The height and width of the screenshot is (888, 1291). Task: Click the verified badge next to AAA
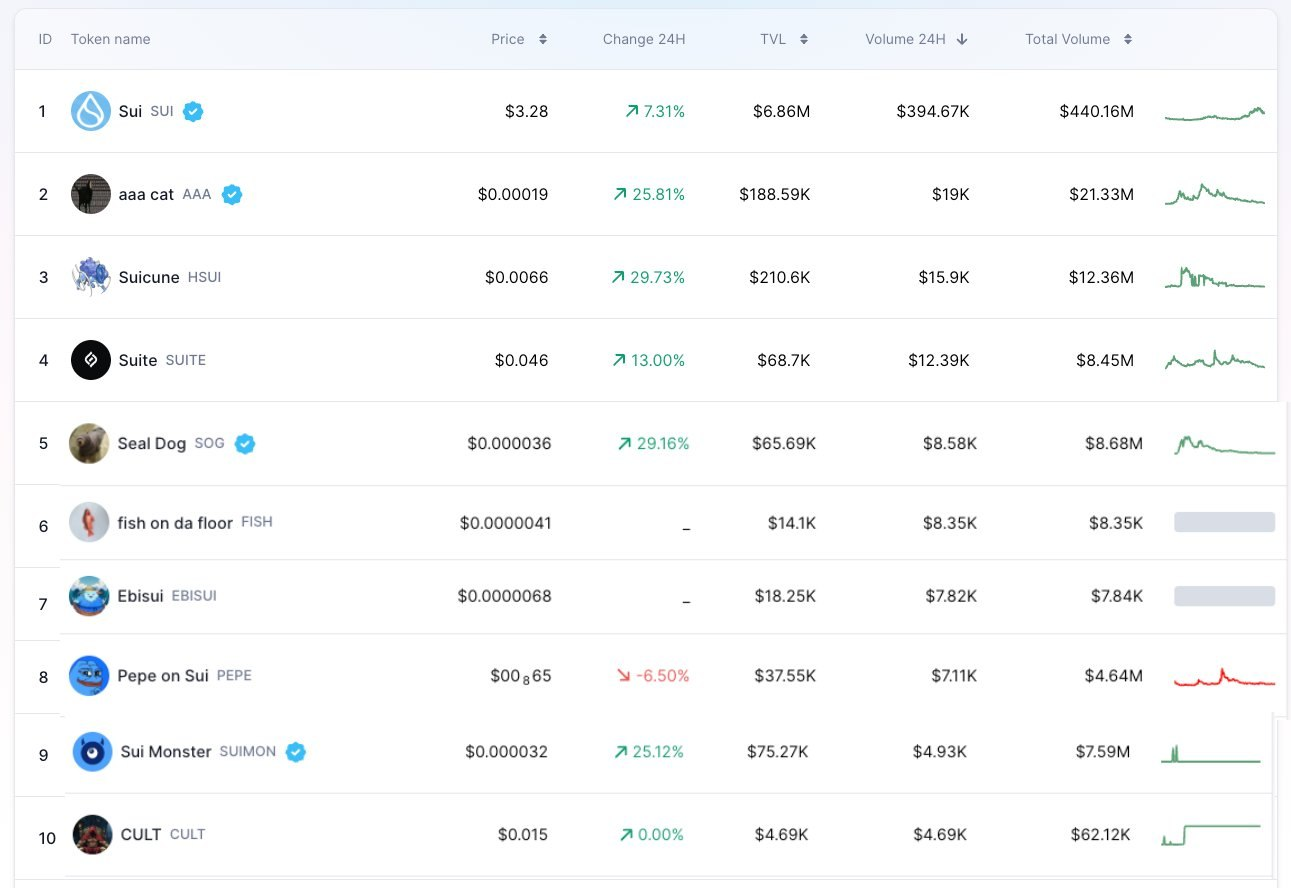(232, 194)
